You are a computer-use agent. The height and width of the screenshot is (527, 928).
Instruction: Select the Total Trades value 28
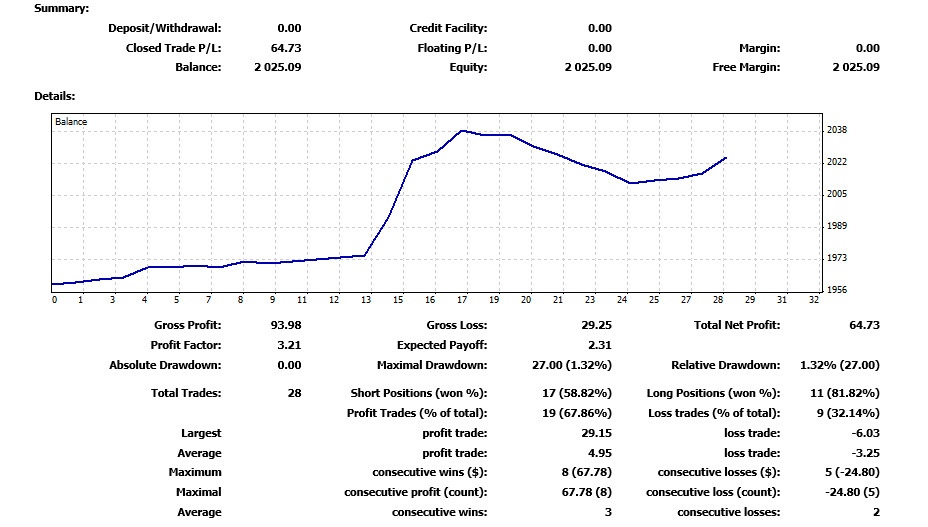pos(294,393)
